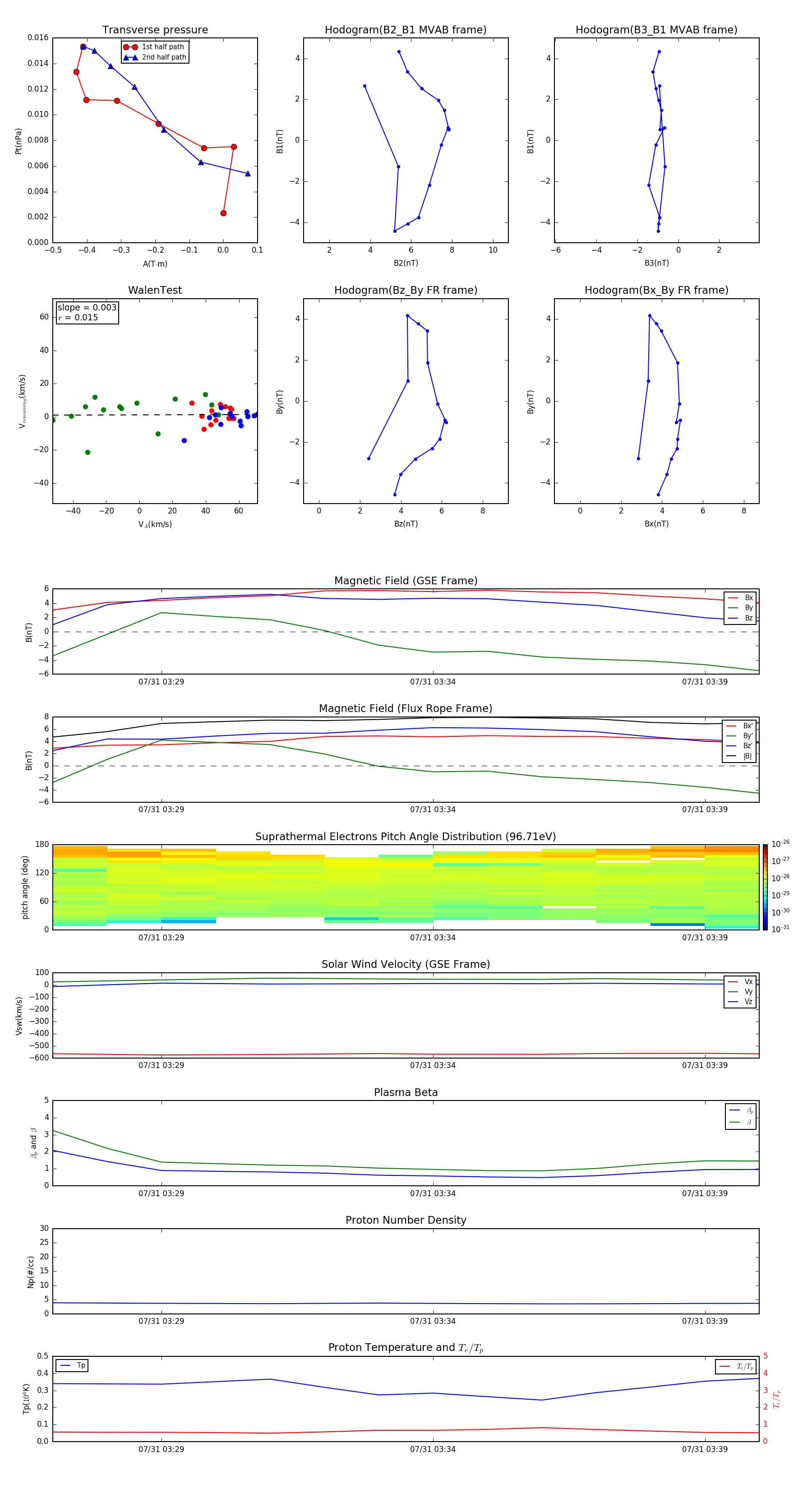
Task: Click the 'WalenTest' plot title
Action: [x=155, y=290]
